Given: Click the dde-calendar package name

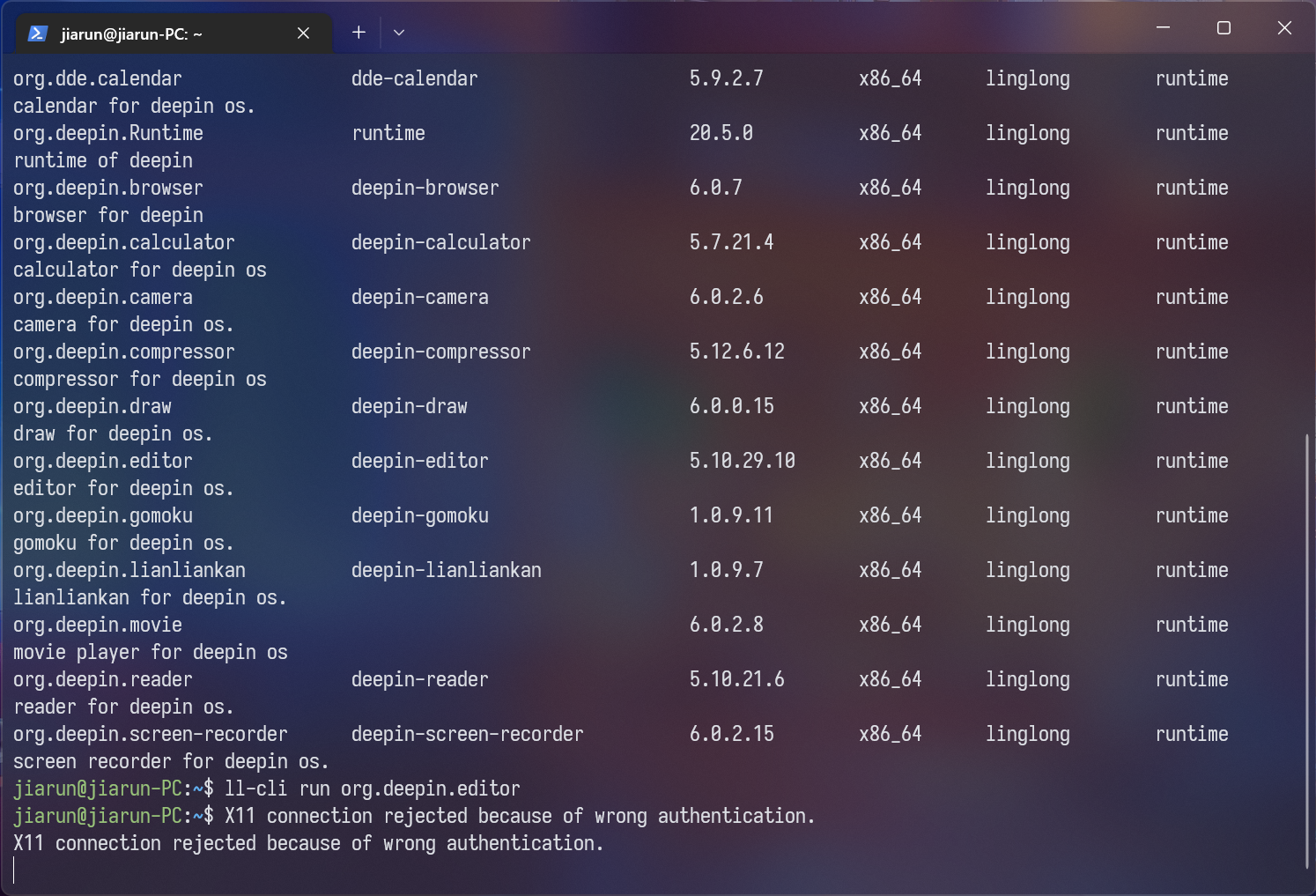Looking at the screenshot, I should (x=414, y=78).
